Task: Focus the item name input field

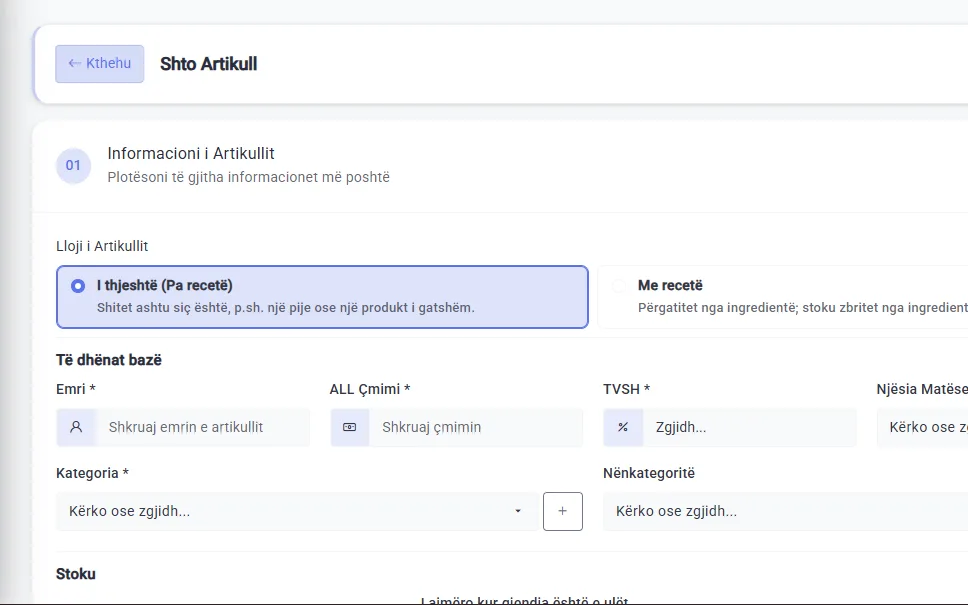Action: 202,427
